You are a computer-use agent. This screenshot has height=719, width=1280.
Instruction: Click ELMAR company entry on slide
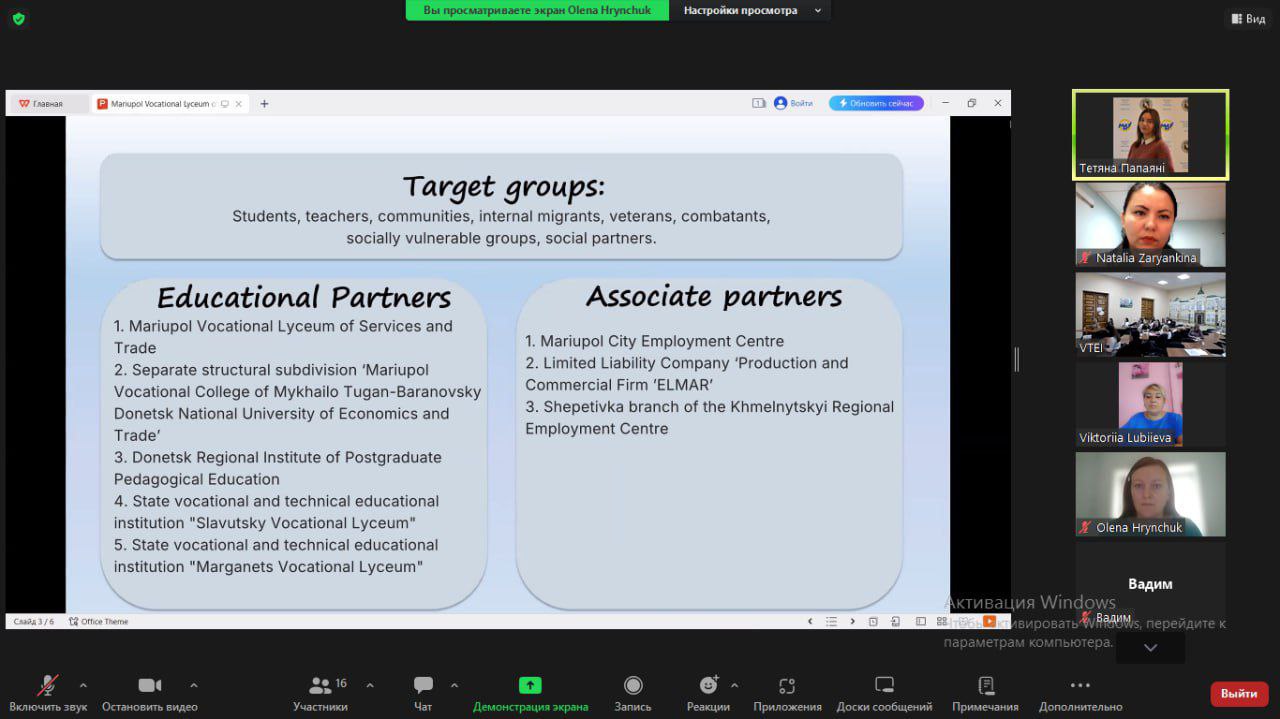coord(687,374)
